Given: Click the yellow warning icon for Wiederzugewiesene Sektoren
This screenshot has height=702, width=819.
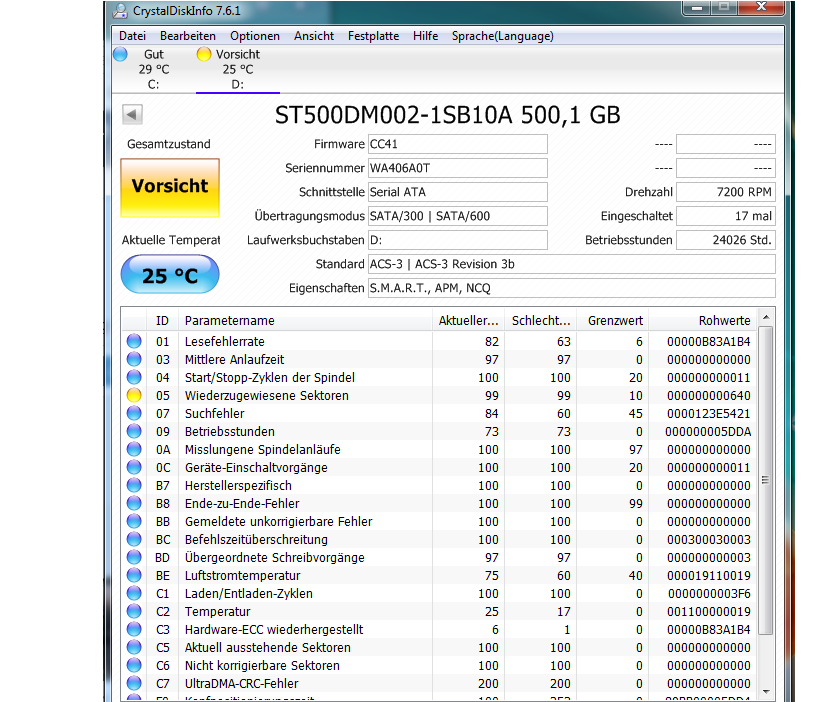Looking at the screenshot, I should (x=134, y=395).
